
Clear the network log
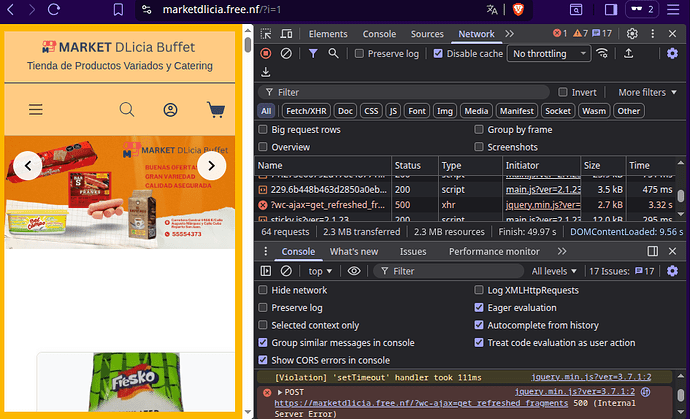click(286, 53)
